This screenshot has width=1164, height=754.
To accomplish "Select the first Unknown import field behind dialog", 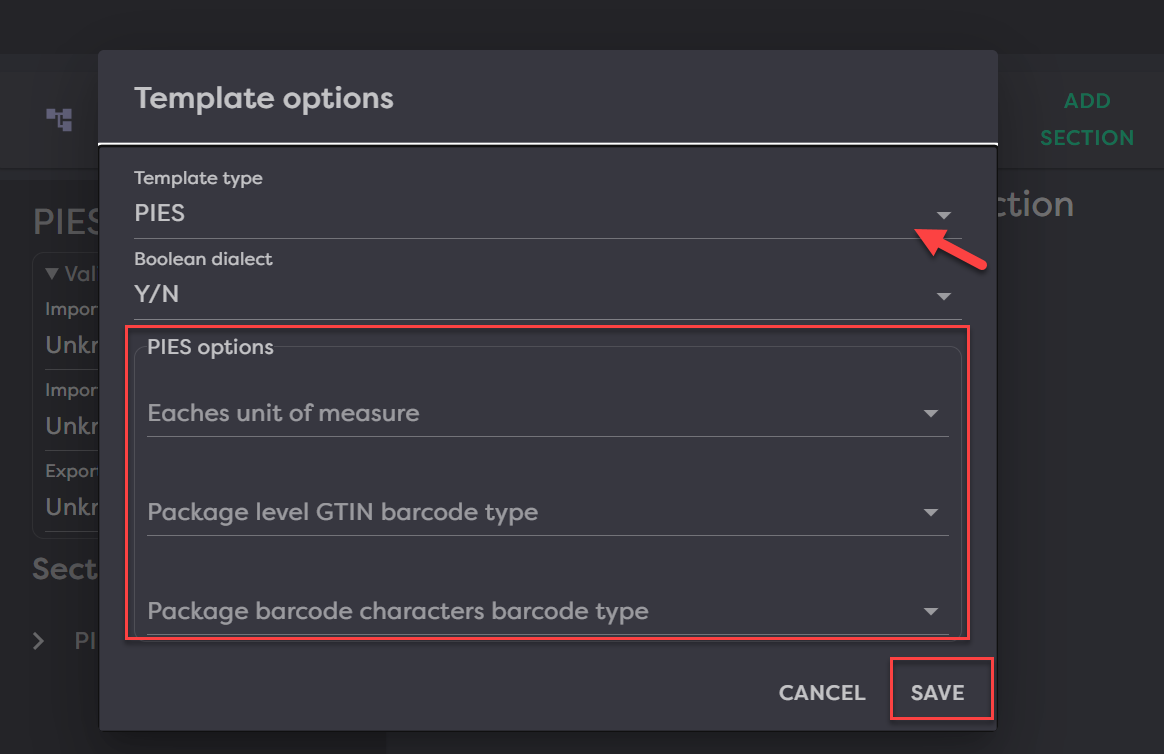I will (72, 345).
